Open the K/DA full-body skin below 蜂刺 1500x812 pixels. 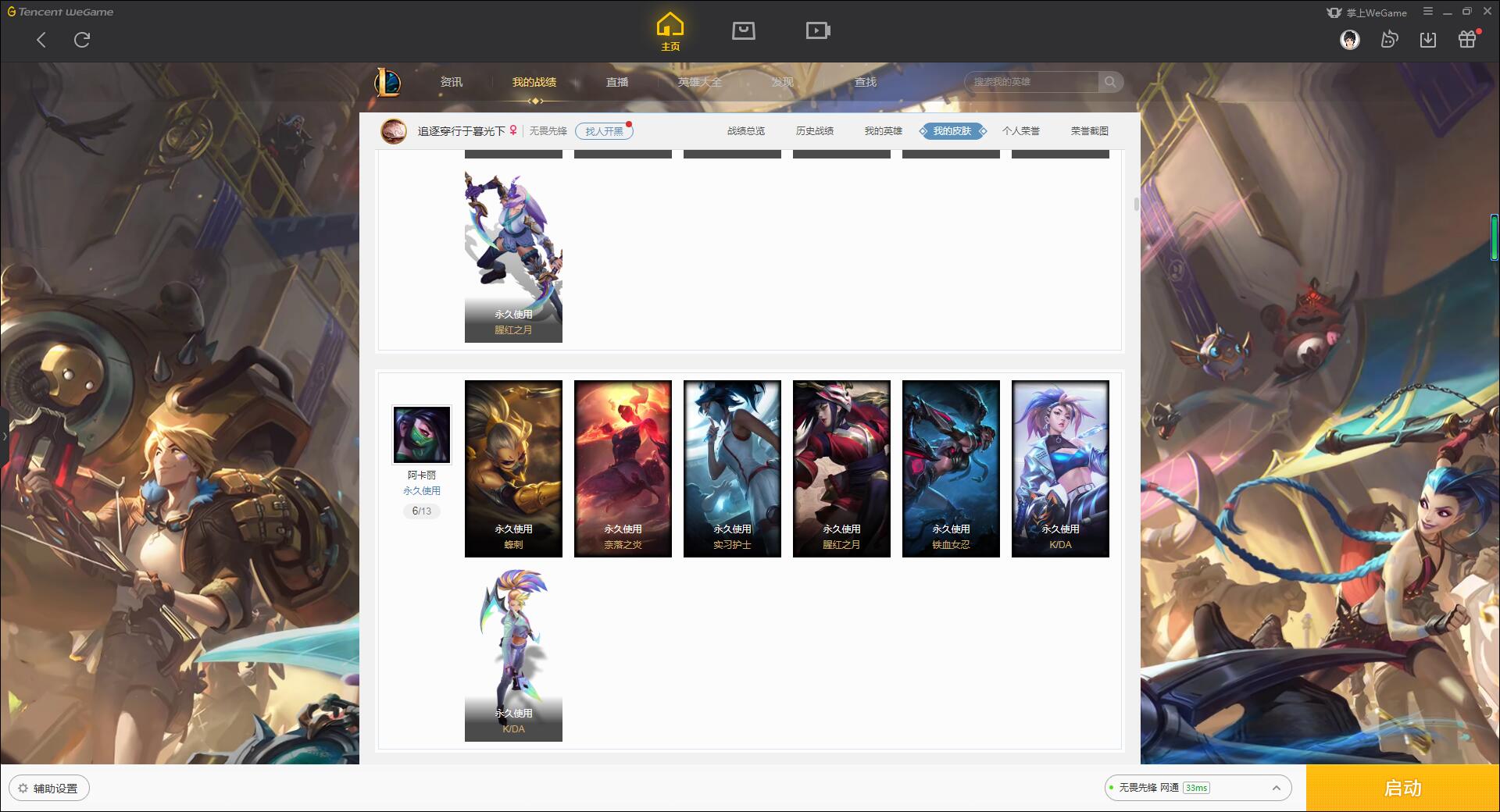tap(513, 654)
